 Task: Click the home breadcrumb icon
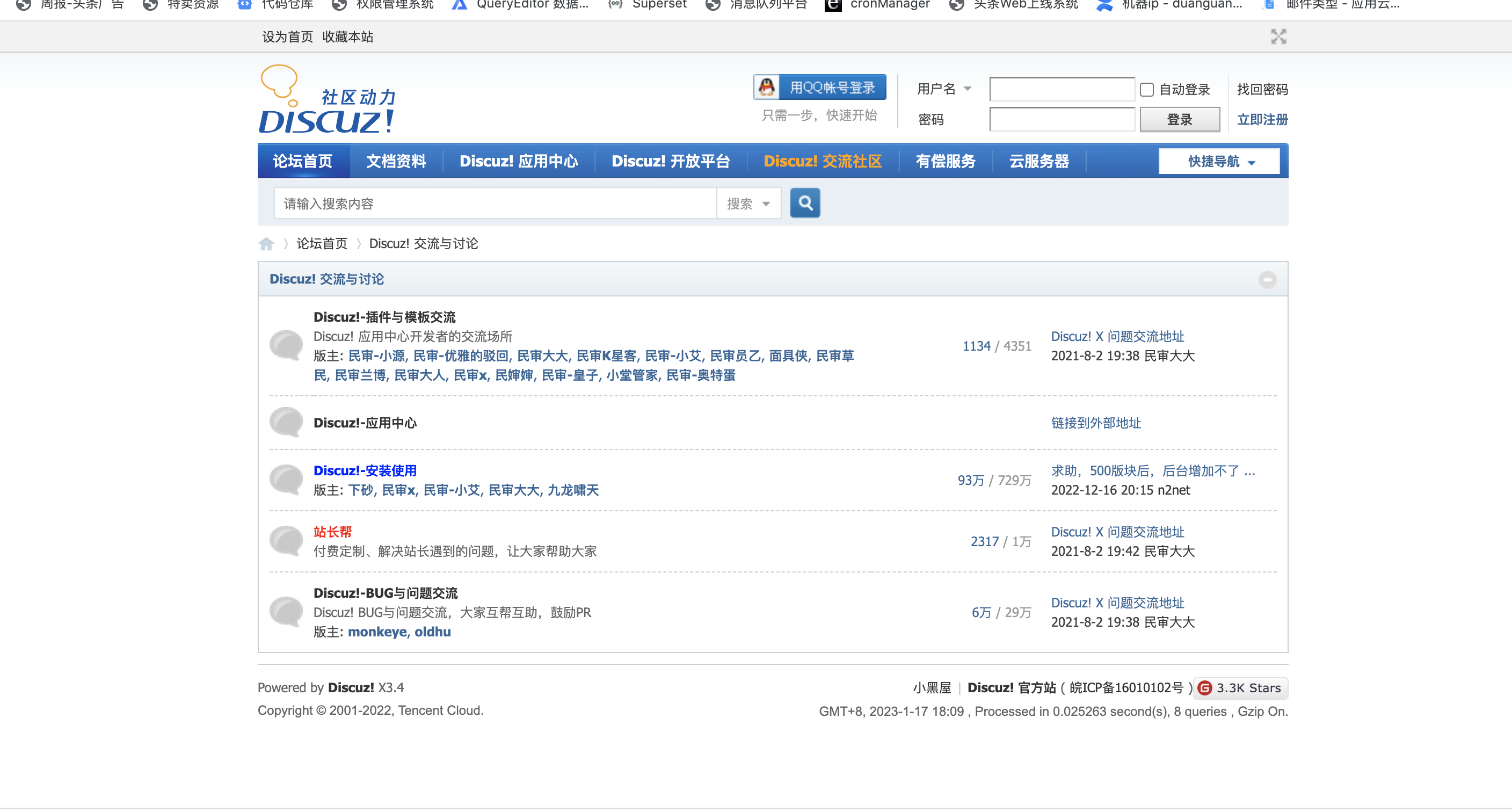pos(266,244)
